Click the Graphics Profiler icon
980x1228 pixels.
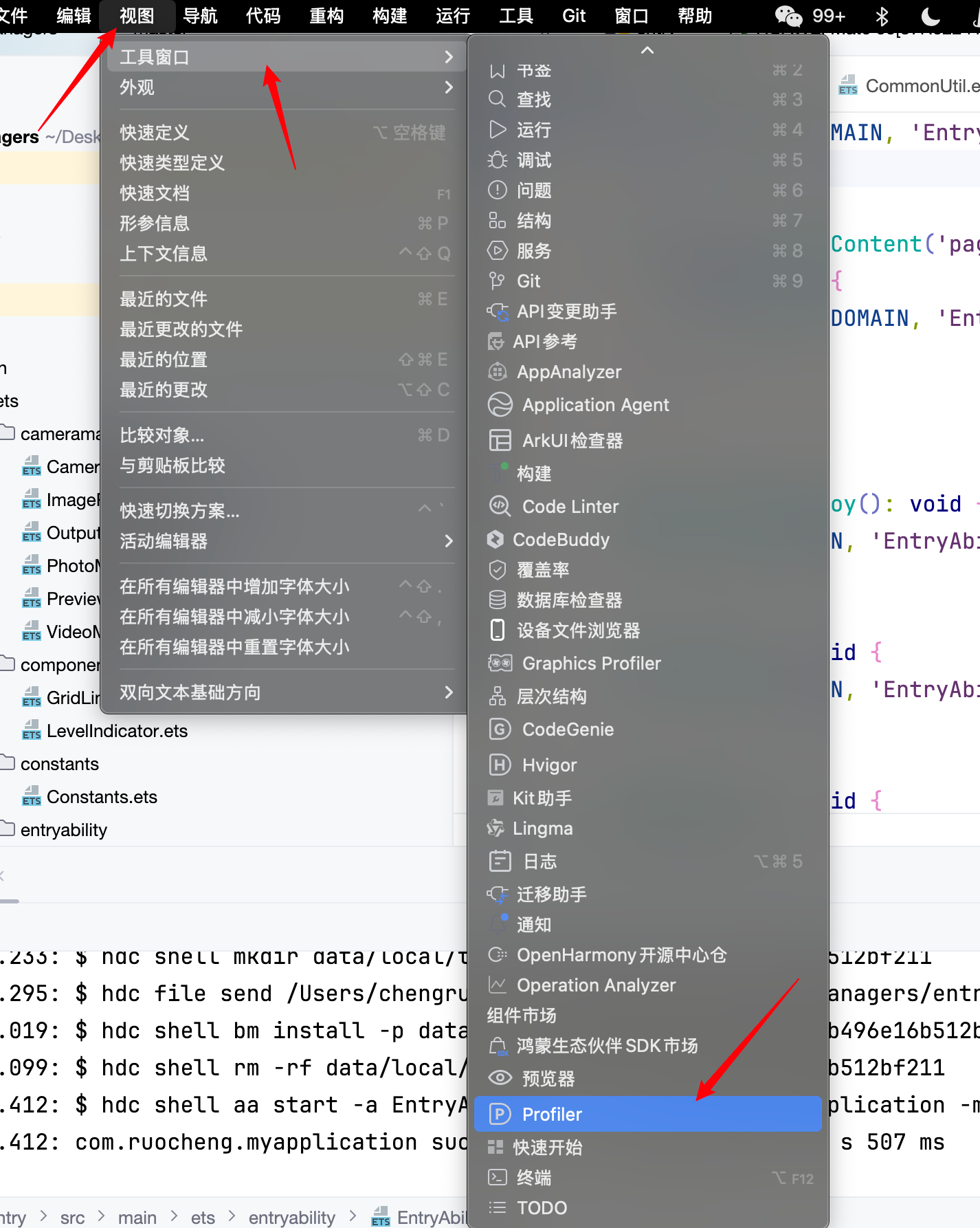[500, 664]
